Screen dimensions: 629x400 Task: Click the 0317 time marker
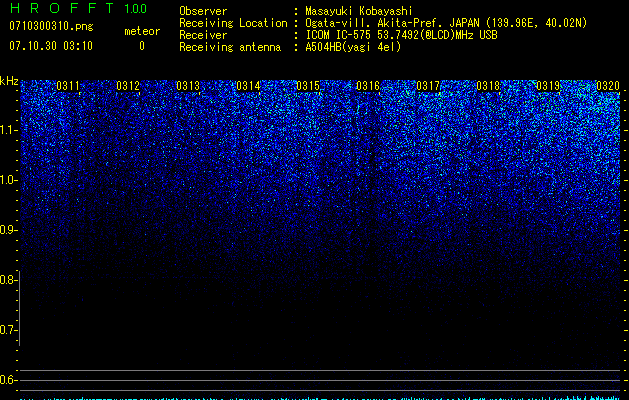point(428,86)
